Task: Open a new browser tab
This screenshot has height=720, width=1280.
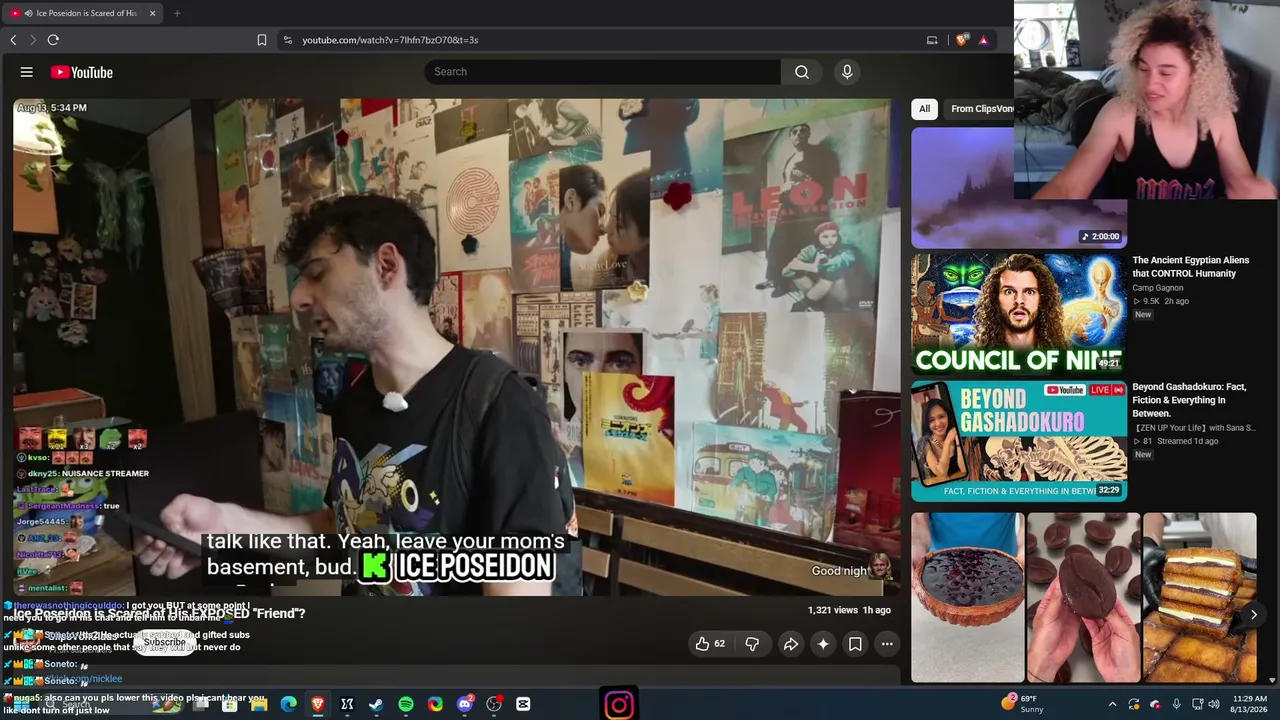Action: pyautogui.click(x=177, y=13)
